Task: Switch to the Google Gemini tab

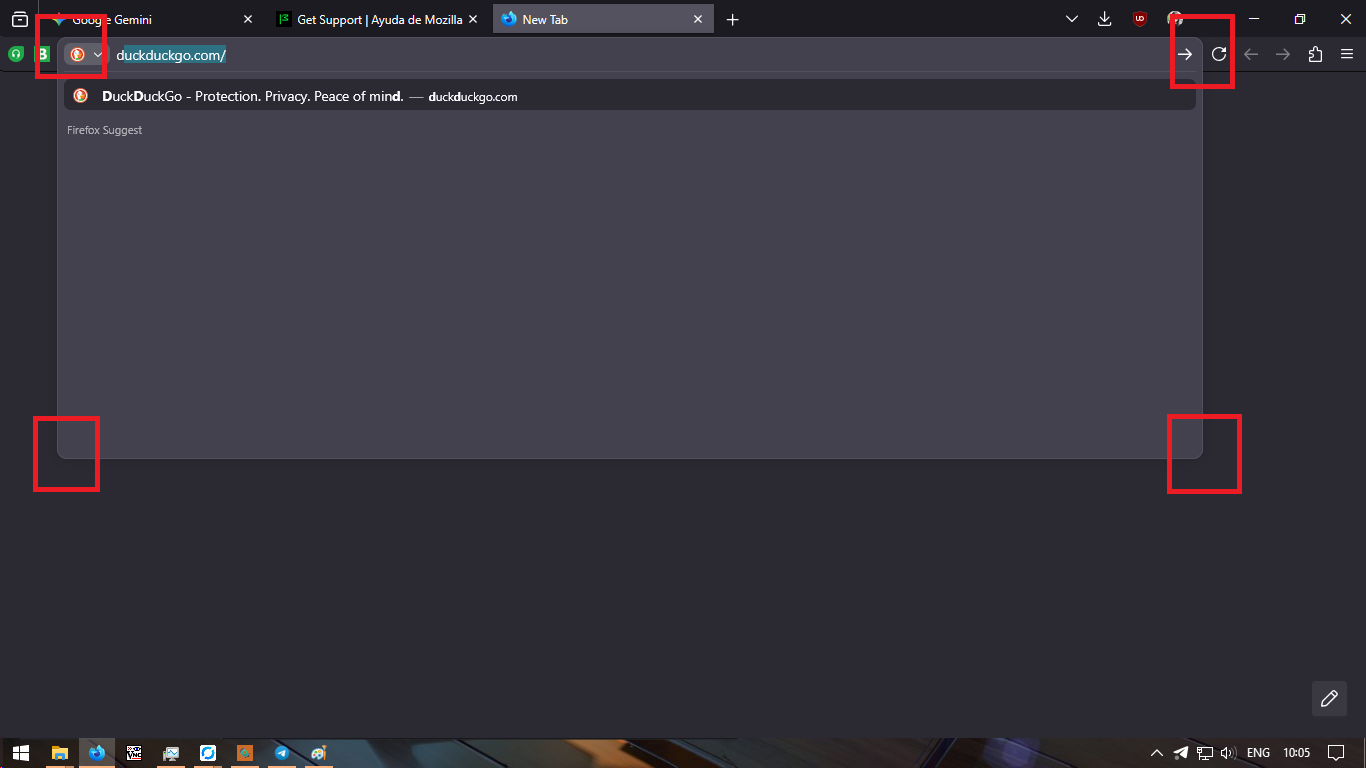Action: [152, 19]
